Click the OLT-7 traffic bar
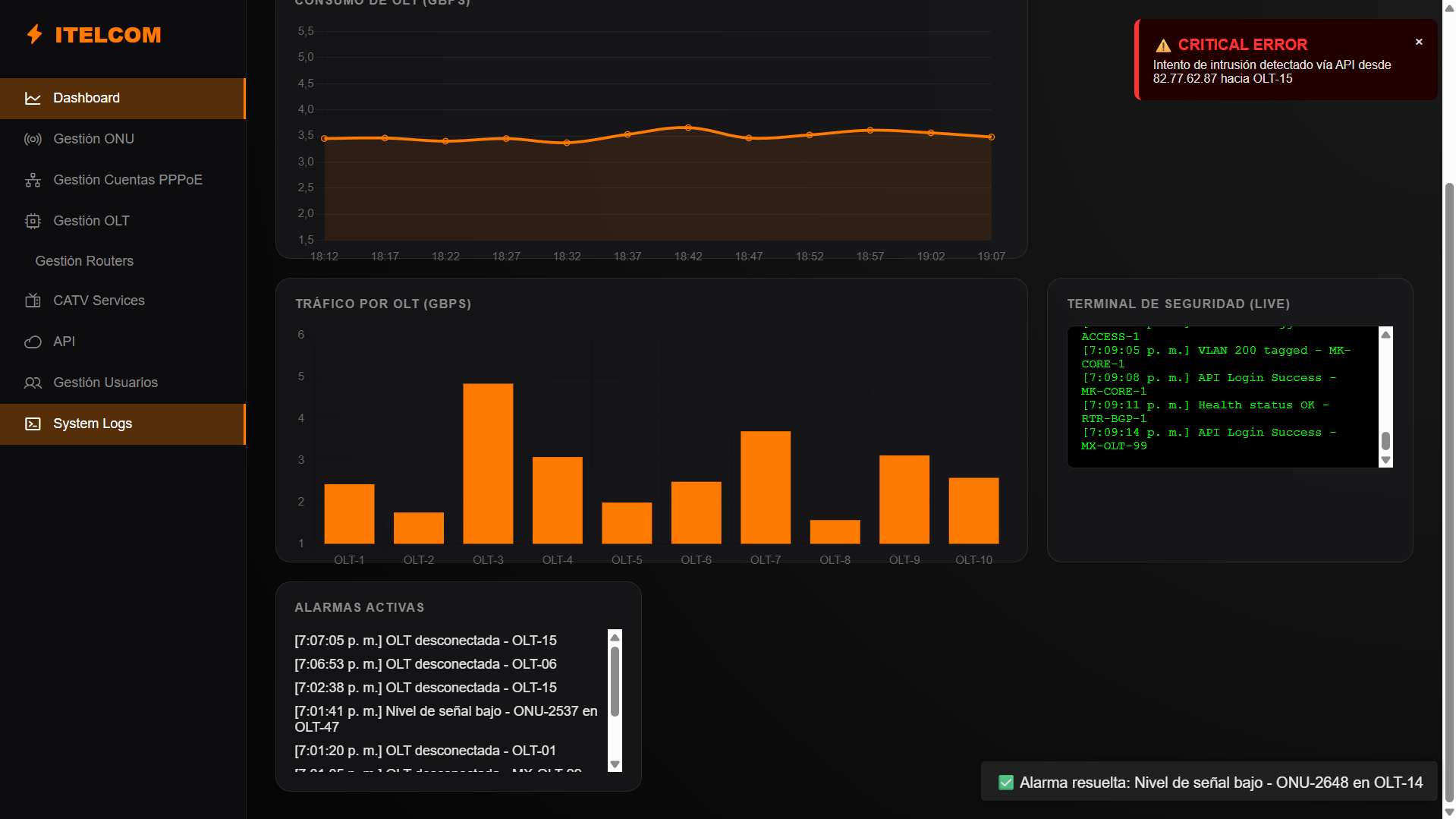Viewport: 1456px width, 819px height. click(766, 487)
